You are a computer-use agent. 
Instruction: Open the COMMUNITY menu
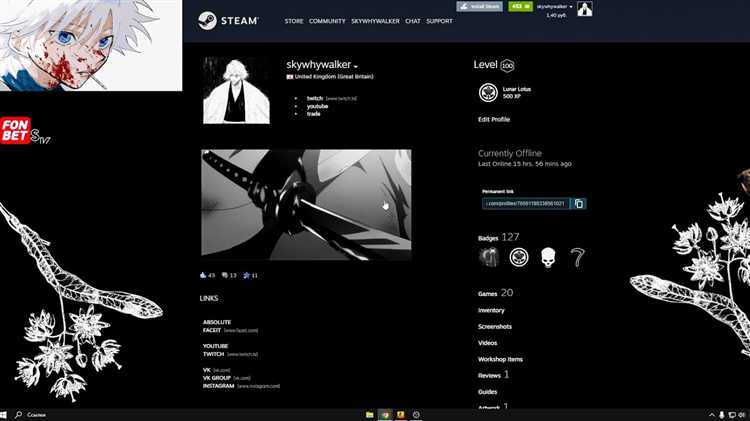327,21
